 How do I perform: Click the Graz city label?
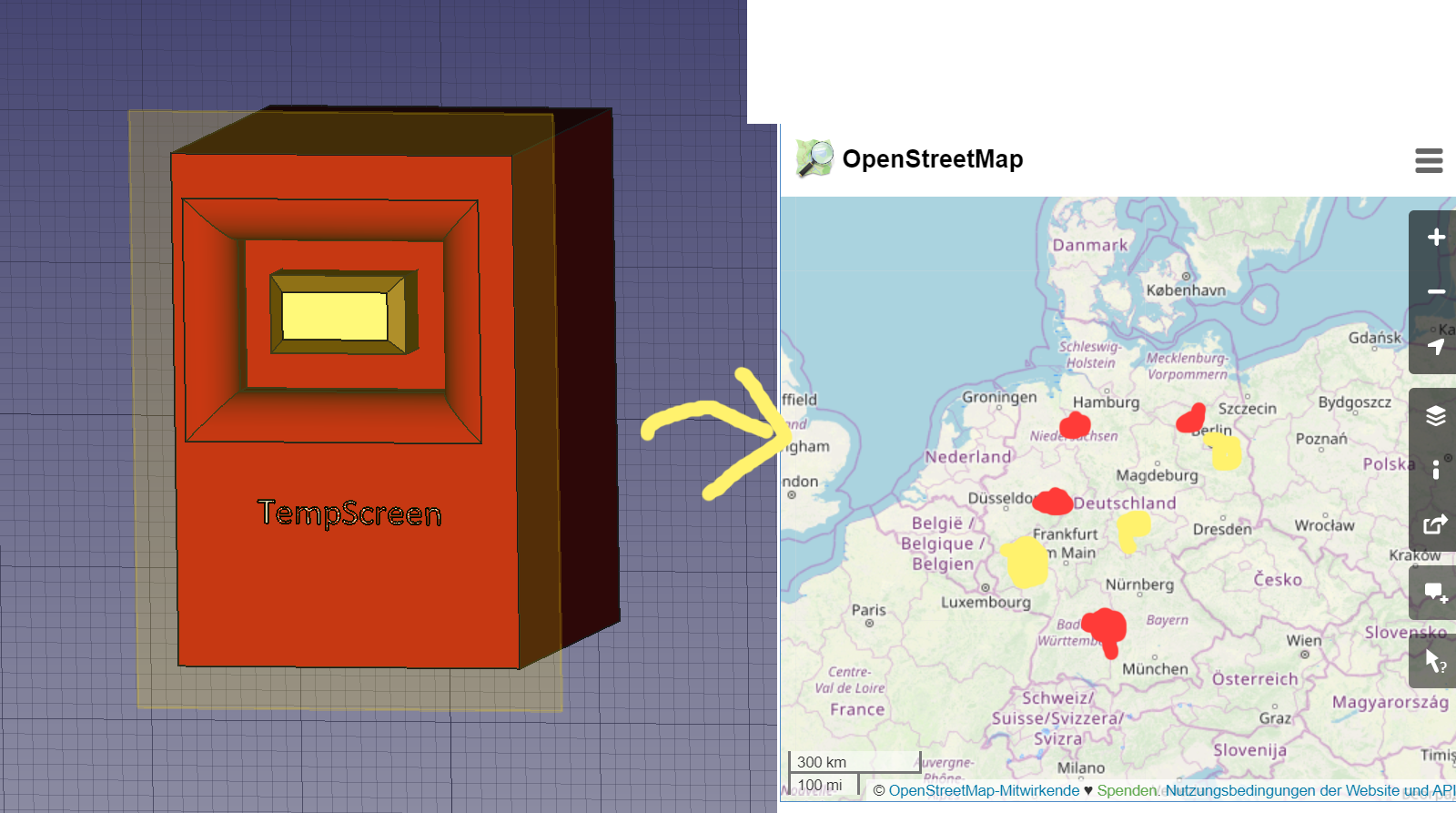(1275, 718)
